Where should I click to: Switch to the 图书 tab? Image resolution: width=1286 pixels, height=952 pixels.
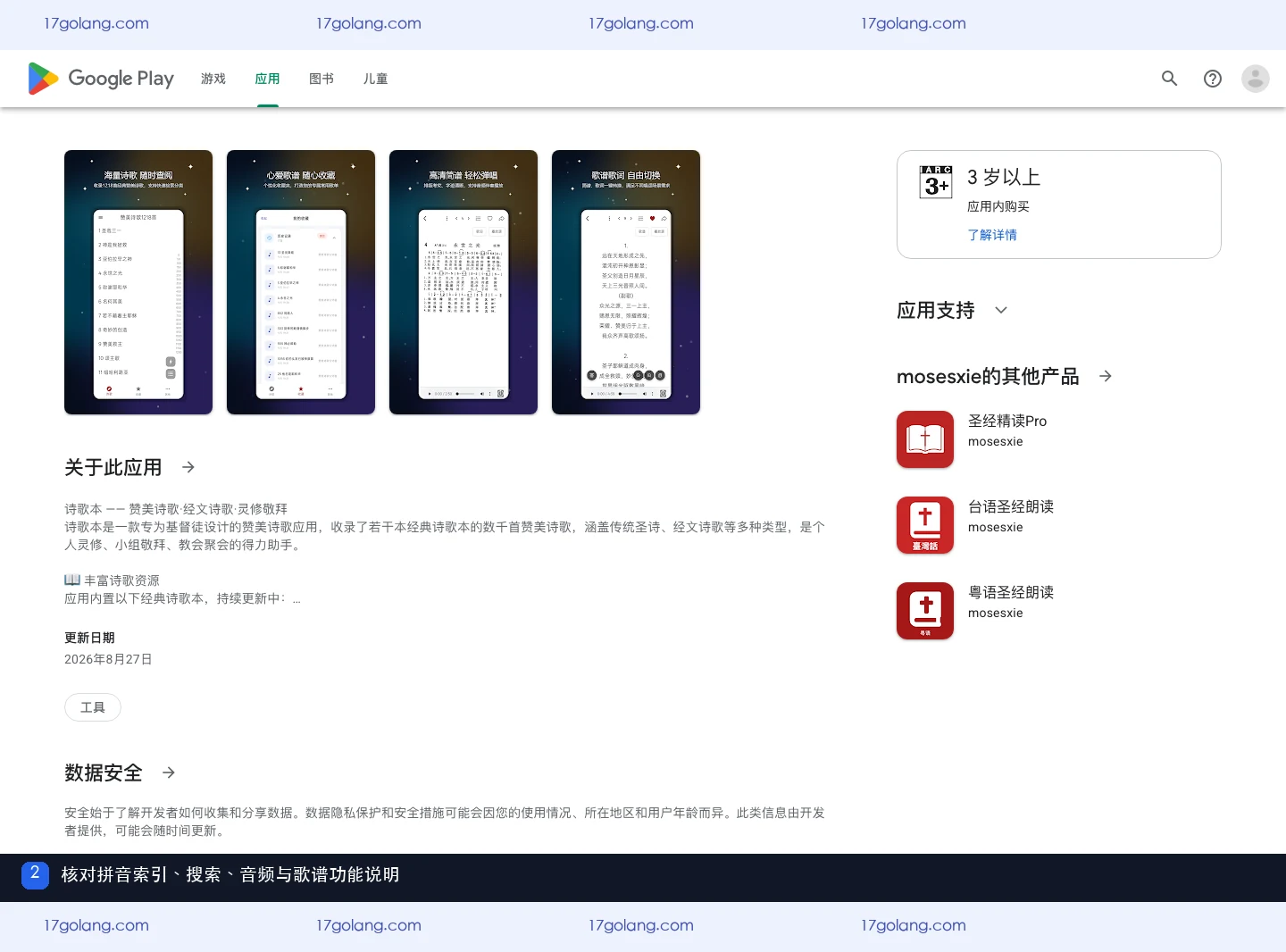(x=321, y=79)
